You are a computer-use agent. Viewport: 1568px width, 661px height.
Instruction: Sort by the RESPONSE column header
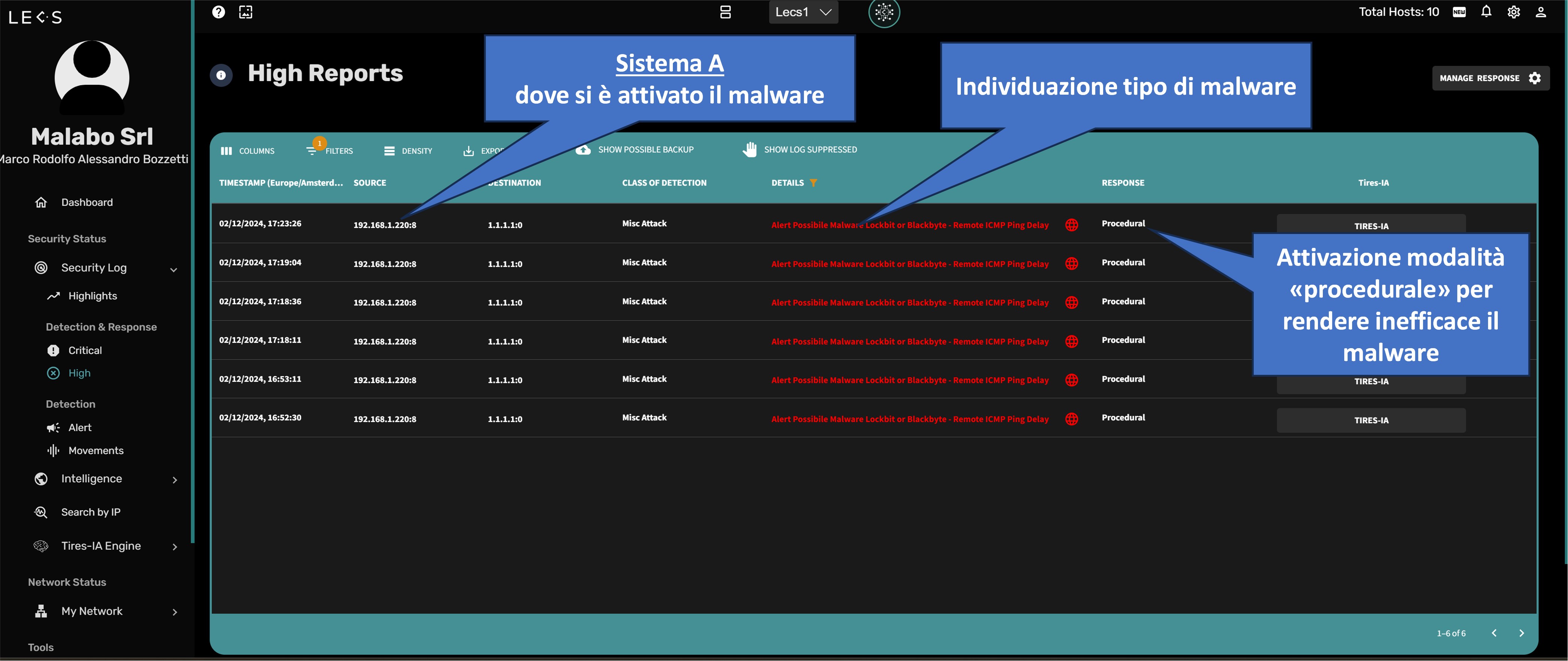click(1122, 183)
